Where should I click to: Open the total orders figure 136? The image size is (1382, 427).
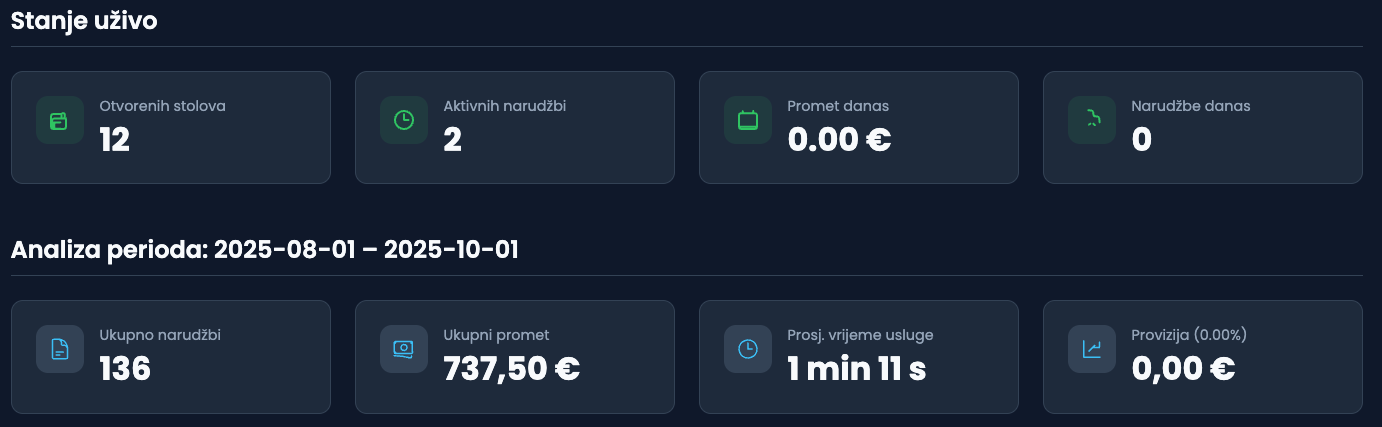click(125, 370)
